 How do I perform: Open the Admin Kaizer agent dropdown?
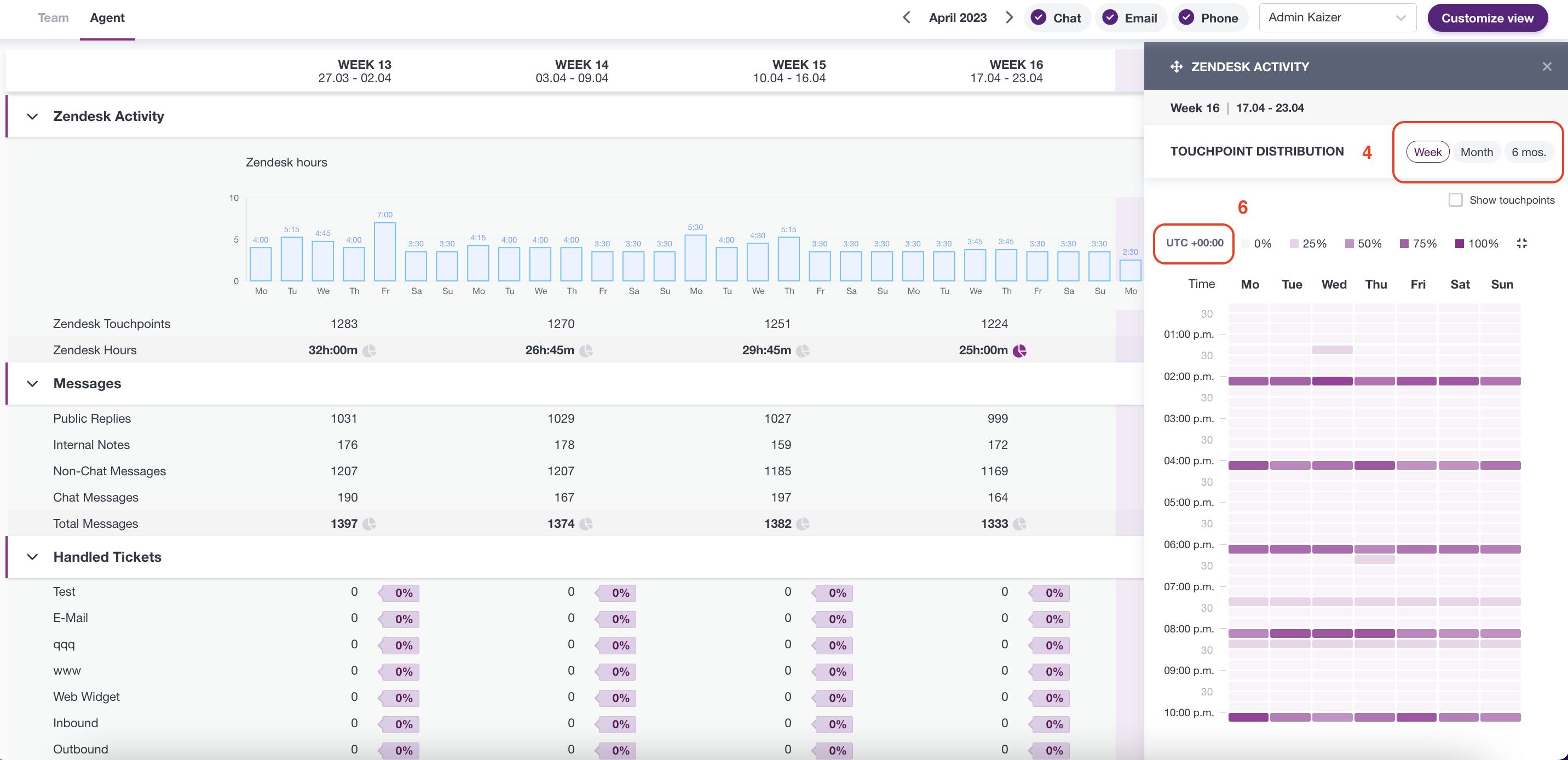pos(1338,18)
